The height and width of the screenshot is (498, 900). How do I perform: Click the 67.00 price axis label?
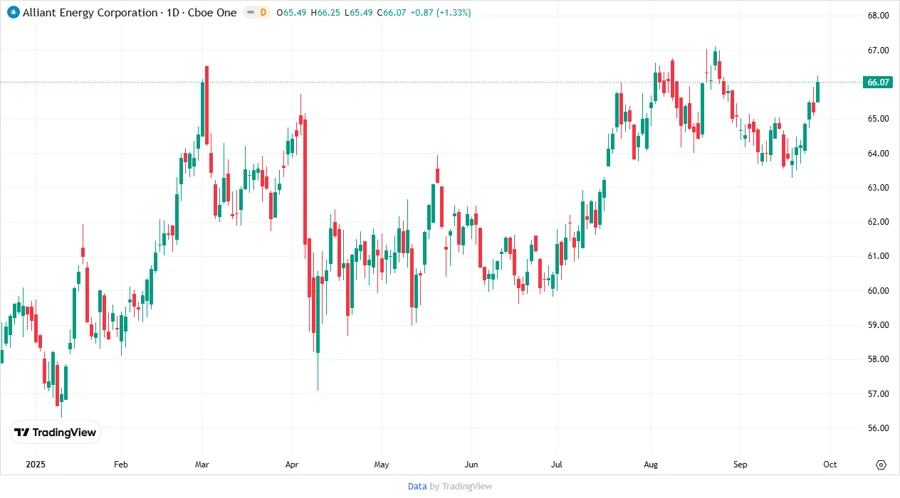point(878,50)
